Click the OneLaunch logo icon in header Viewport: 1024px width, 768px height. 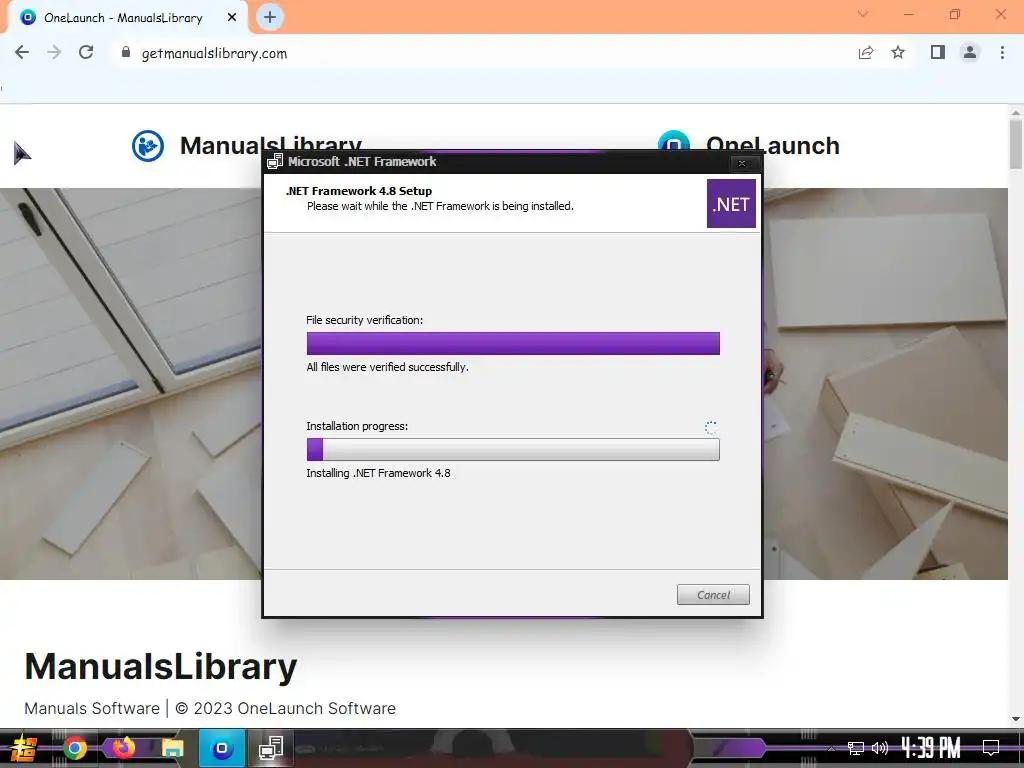(x=673, y=140)
